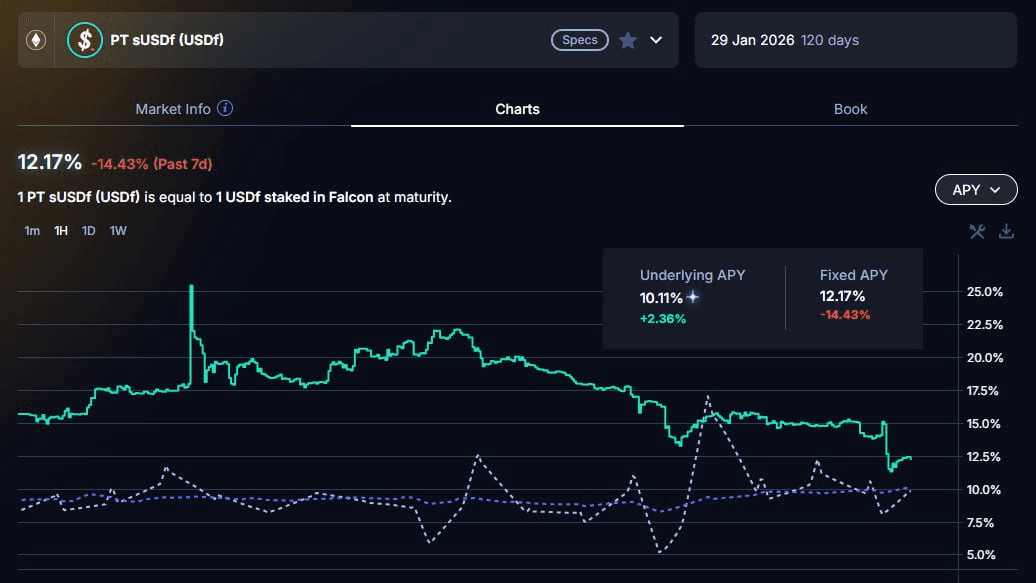The height and width of the screenshot is (583, 1036).
Task: Click the -14.43% (Past 7d) change
Action: (152, 164)
